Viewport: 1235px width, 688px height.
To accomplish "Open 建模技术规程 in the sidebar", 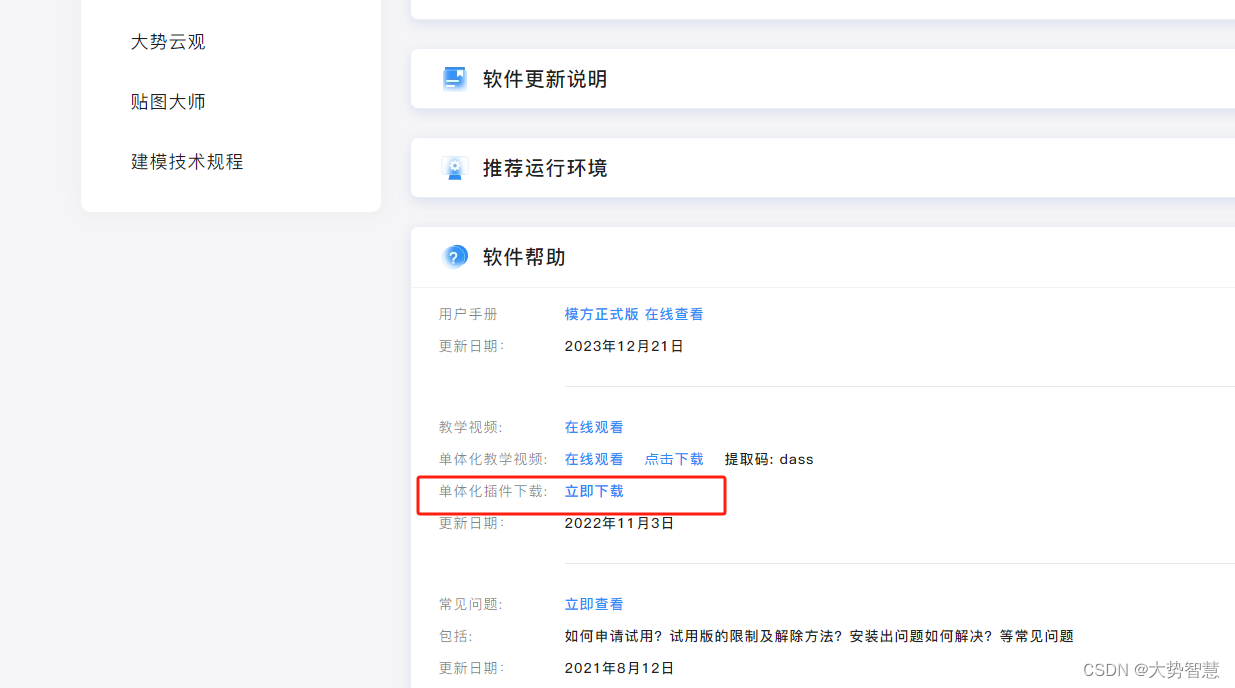I will [x=187, y=162].
